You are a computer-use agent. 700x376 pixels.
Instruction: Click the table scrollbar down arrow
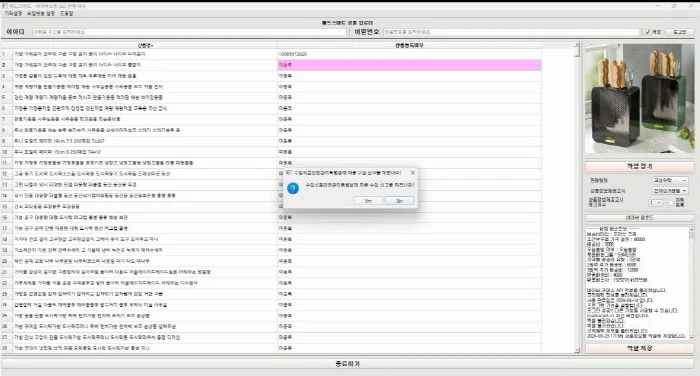coord(577,351)
